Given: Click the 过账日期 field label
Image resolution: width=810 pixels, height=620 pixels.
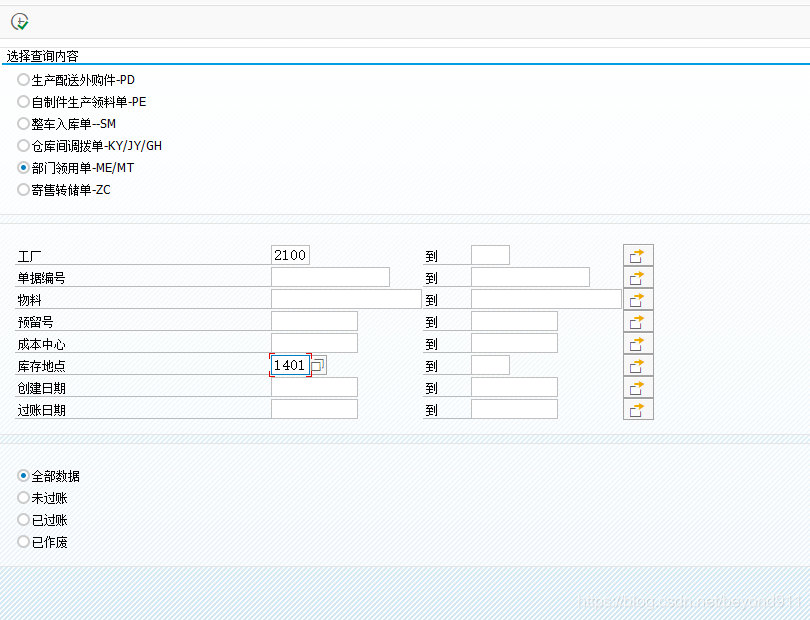Looking at the screenshot, I should 41,410.
